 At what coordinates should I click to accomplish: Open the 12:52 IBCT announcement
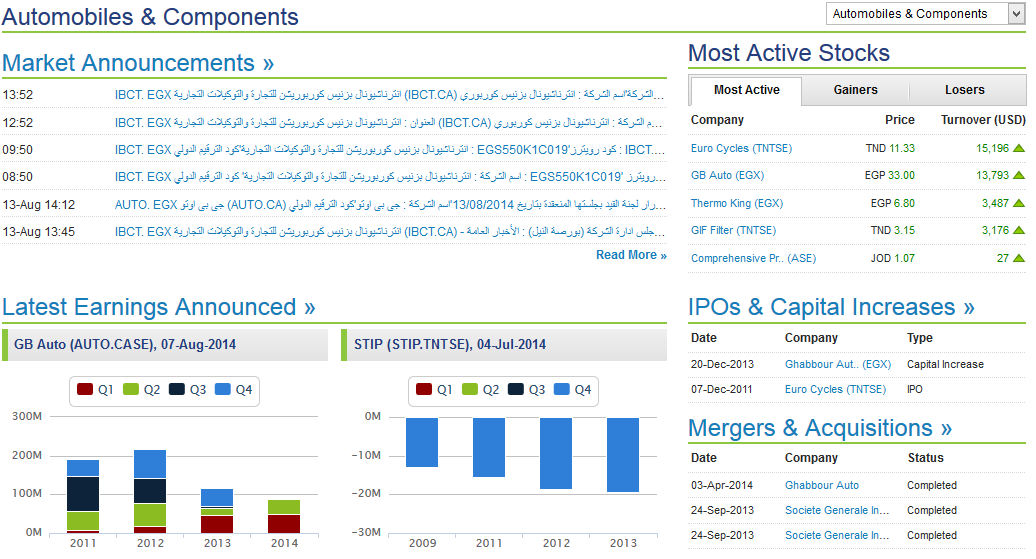389,122
